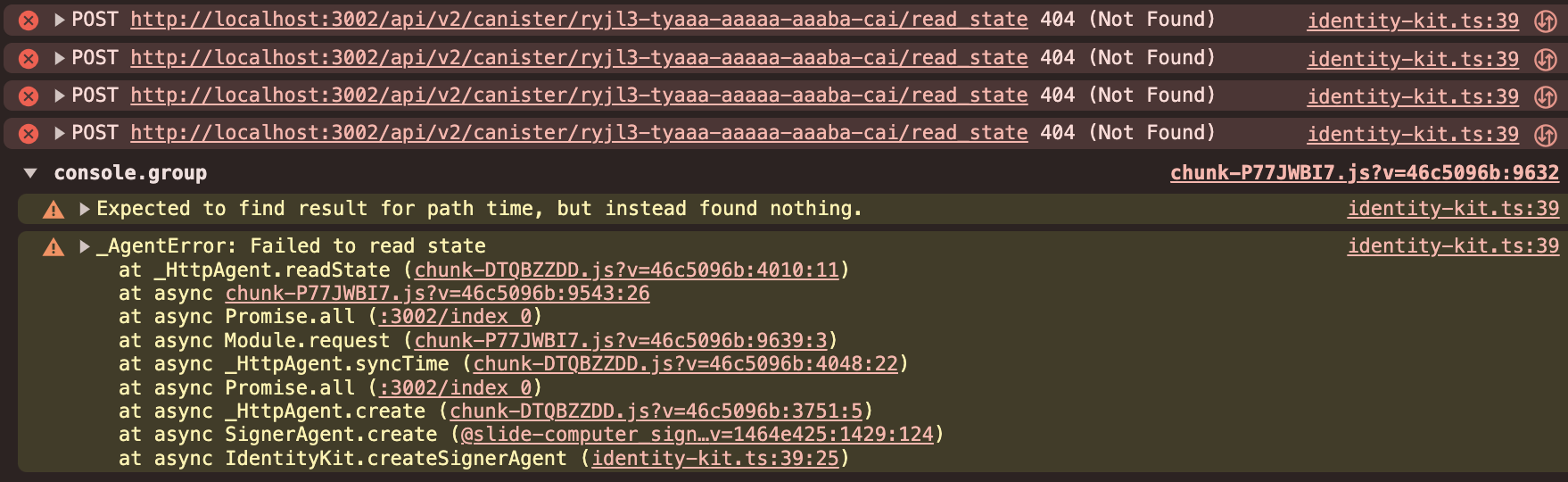
Task: Click the network request icon on the third POST row
Action: click(1545, 97)
